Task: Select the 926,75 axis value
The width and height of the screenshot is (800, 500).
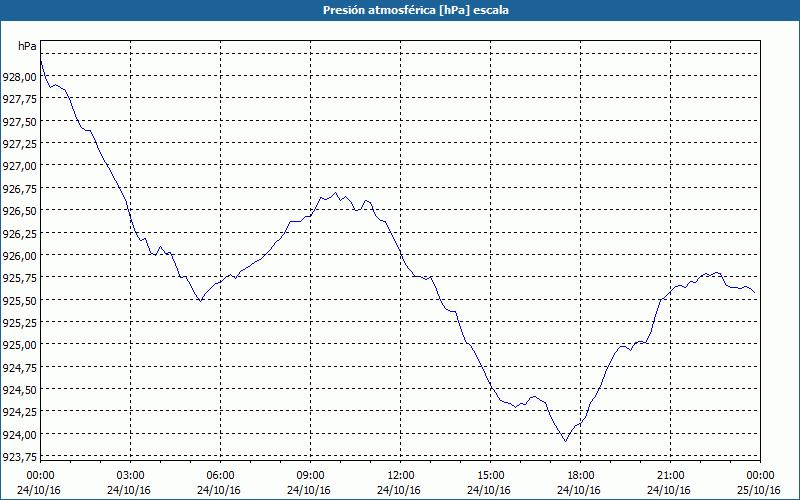Action: 20,189
